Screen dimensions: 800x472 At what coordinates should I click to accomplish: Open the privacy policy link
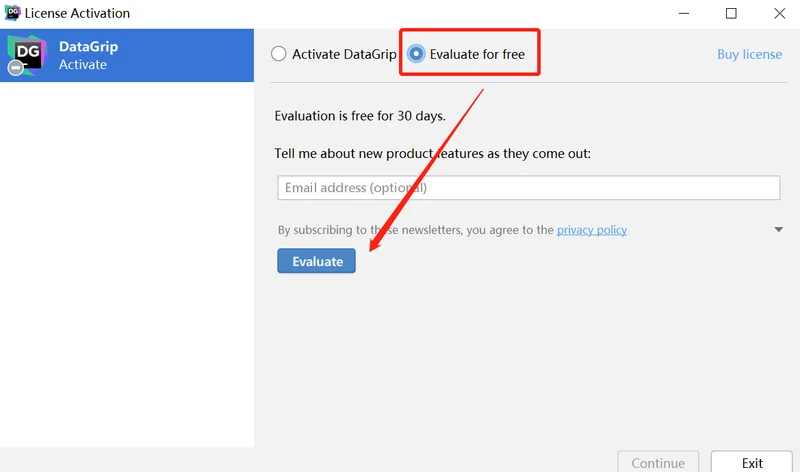[592, 230]
